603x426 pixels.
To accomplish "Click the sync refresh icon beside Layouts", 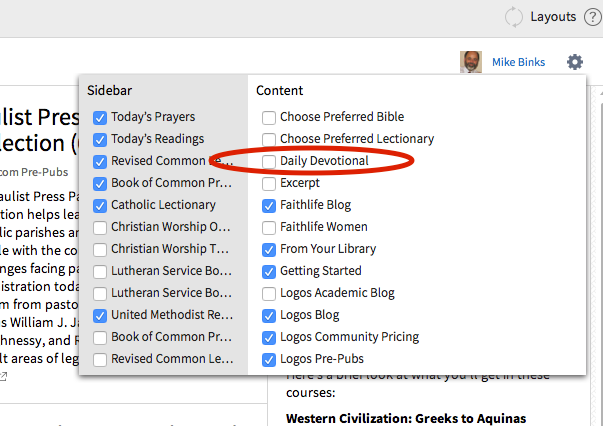I will [x=513, y=17].
